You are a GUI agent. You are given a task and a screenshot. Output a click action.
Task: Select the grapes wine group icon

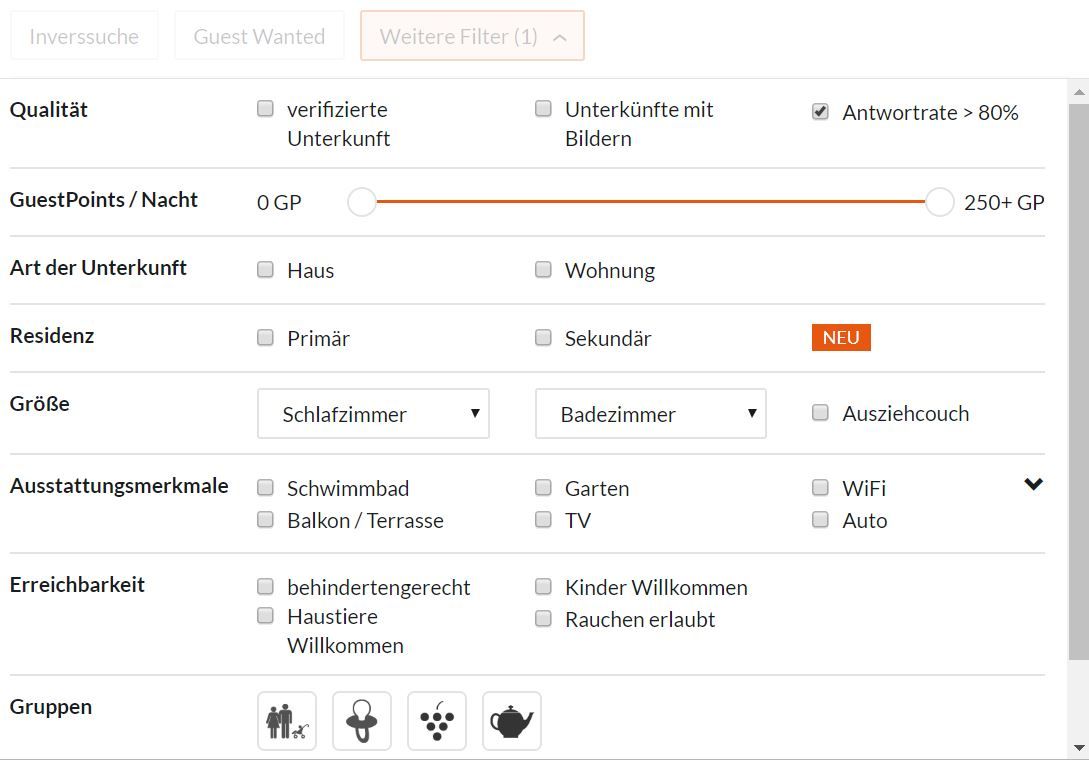tap(437, 721)
